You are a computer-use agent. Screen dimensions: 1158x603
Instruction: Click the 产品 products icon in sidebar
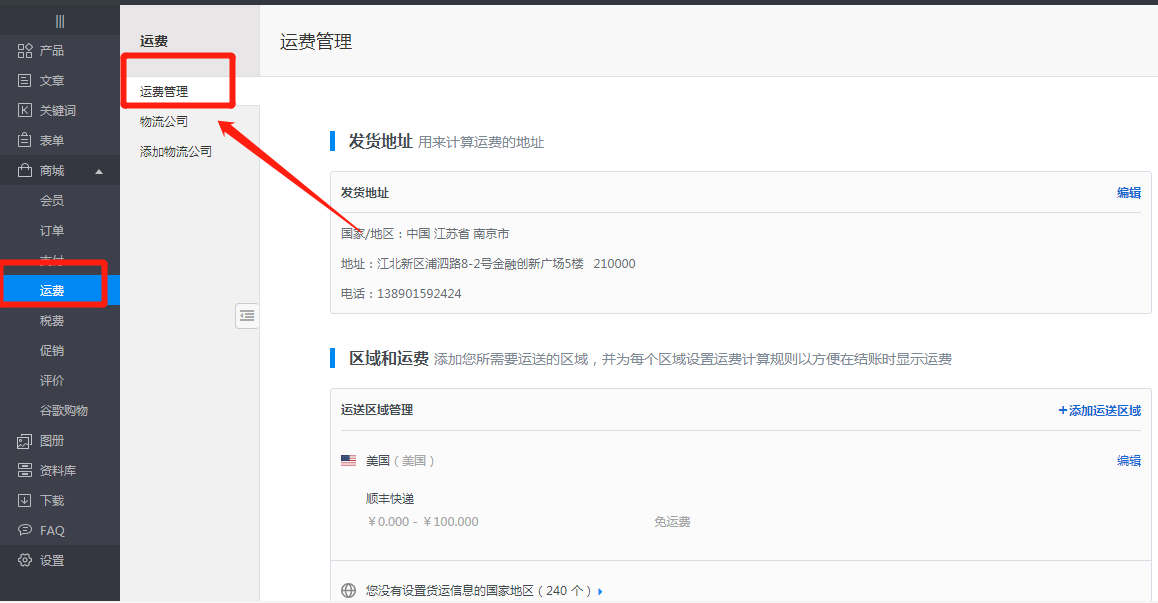(x=25, y=51)
